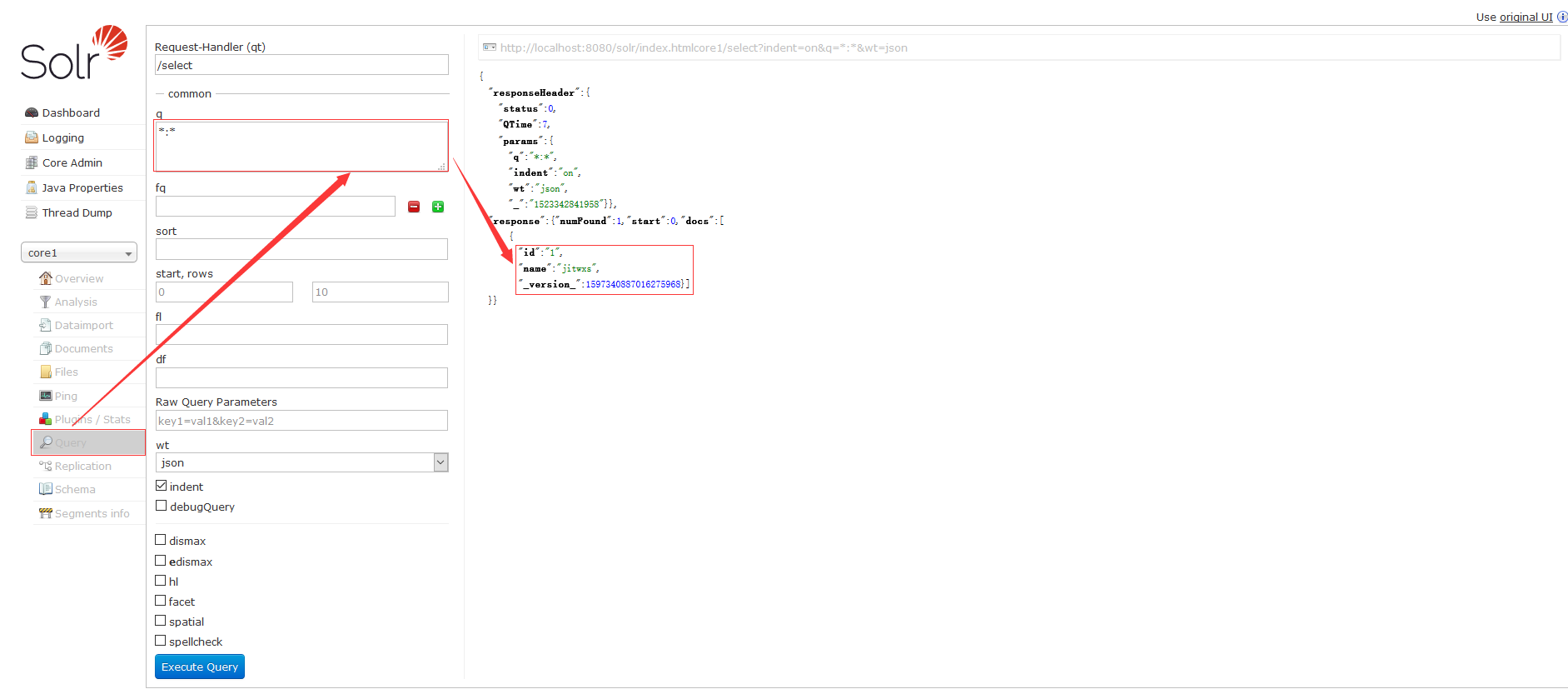The width and height of the screenshot is (1568, 689).
Task: Click the Request-Handler /select field
Action: coord(301,65)
